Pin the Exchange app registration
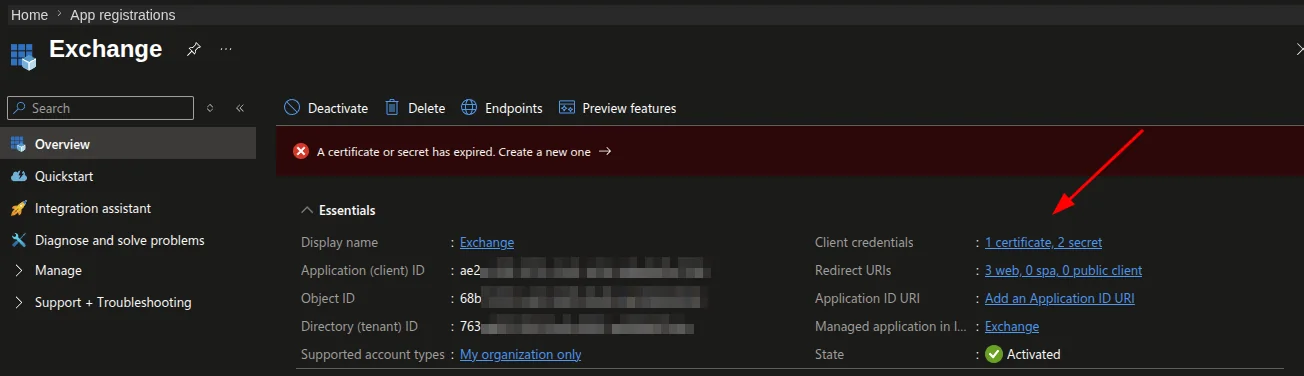 194,49
